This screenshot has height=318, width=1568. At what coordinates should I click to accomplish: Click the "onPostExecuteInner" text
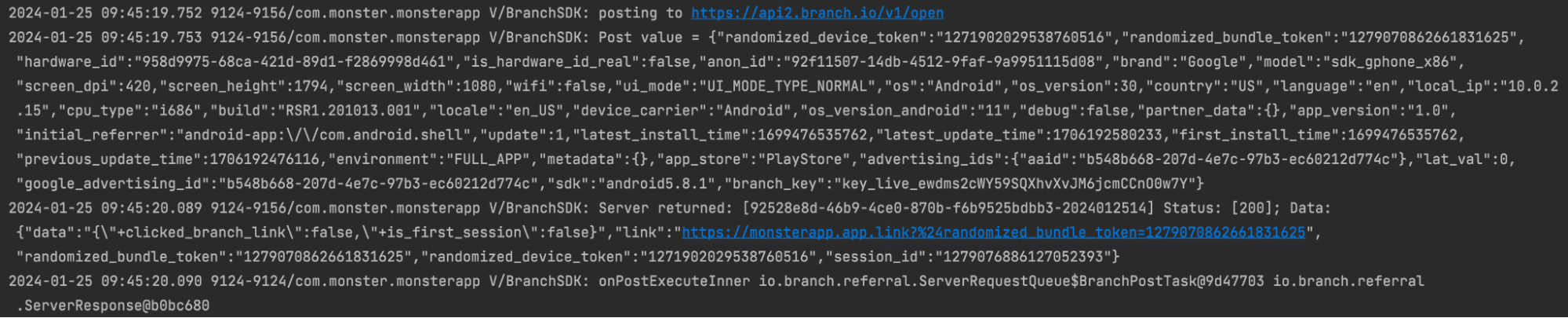pyautogui.click(x=674, y=281)
